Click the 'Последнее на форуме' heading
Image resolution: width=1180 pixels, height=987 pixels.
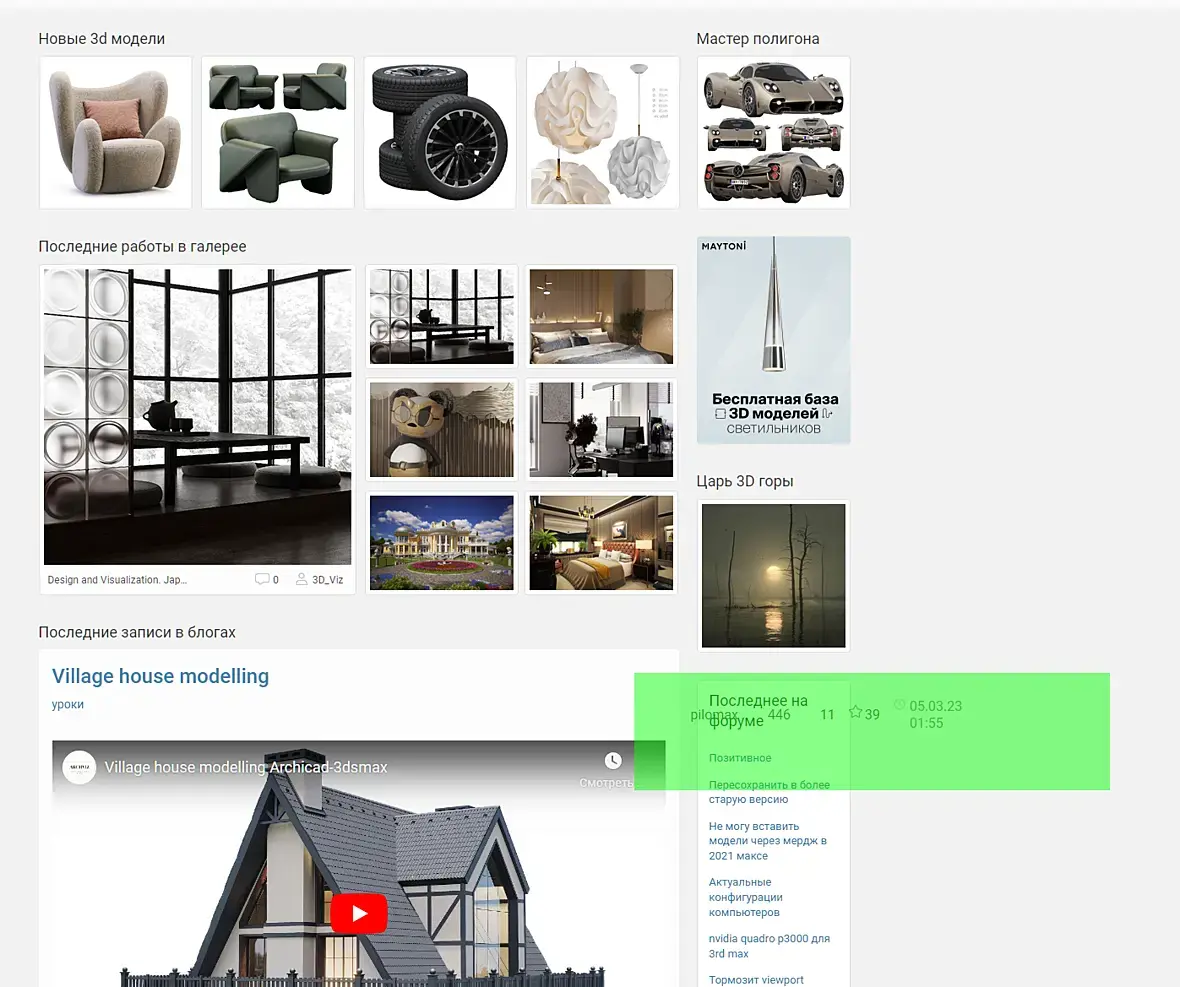point(758,710)
